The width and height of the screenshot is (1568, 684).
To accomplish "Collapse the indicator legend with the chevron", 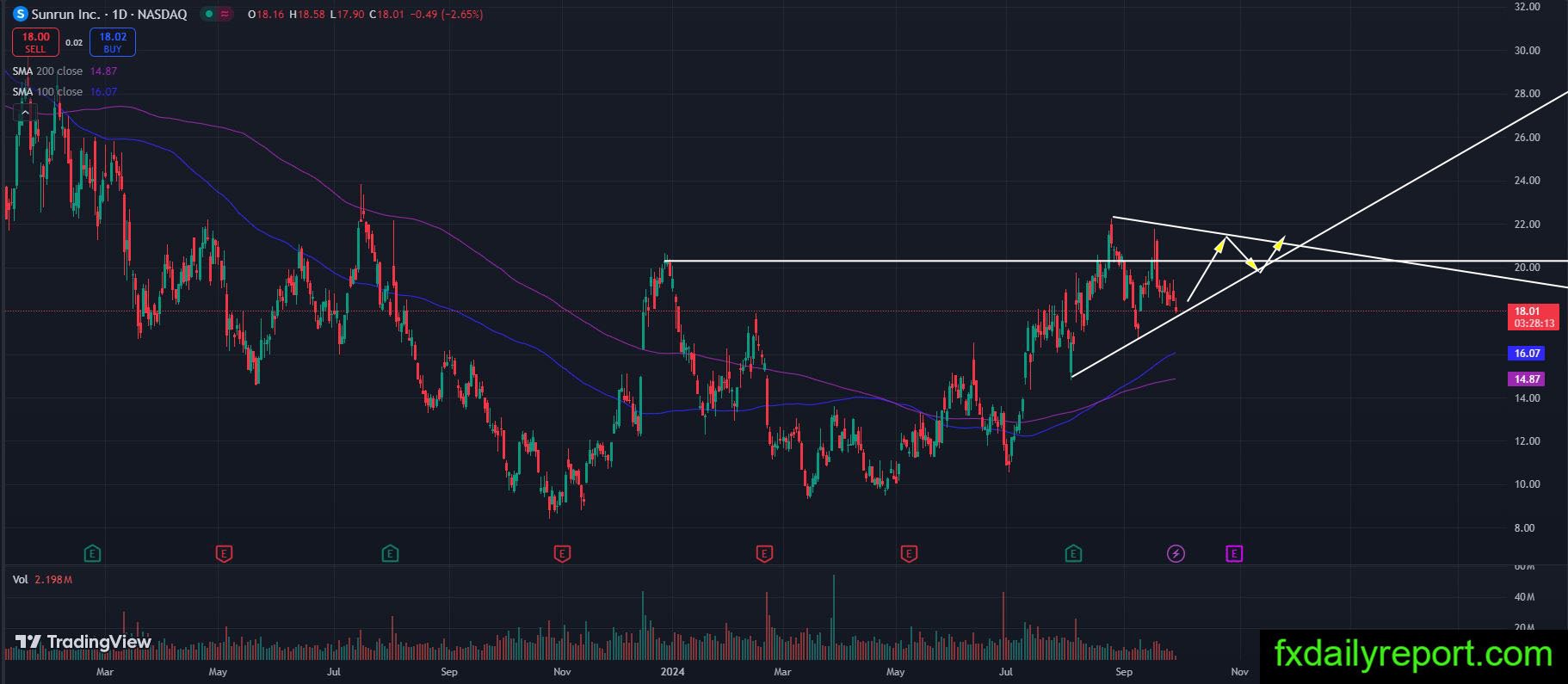I will (25, 112).
